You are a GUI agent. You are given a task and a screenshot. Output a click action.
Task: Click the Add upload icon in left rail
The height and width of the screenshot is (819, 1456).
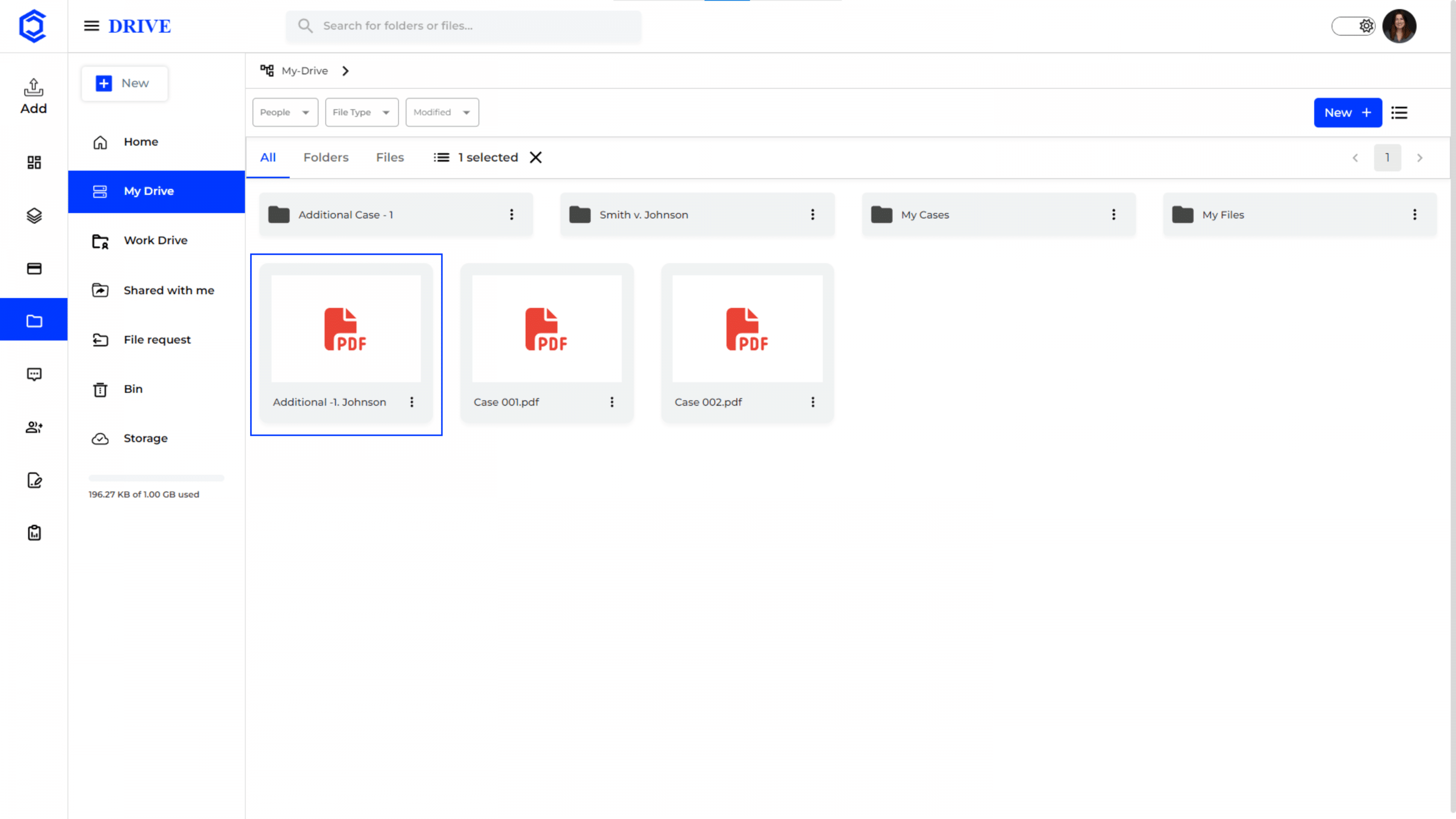pyautogui.click(x=33, y=97)
